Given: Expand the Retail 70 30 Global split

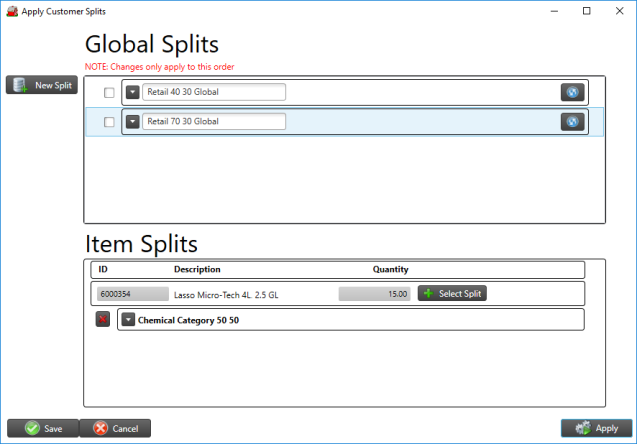Looking at the screenshot, I should tap(133, 122).
